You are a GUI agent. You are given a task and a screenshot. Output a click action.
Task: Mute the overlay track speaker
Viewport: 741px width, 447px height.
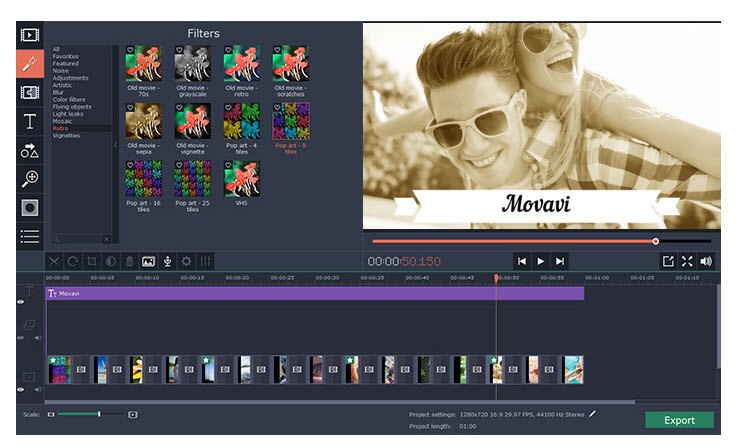37,338
